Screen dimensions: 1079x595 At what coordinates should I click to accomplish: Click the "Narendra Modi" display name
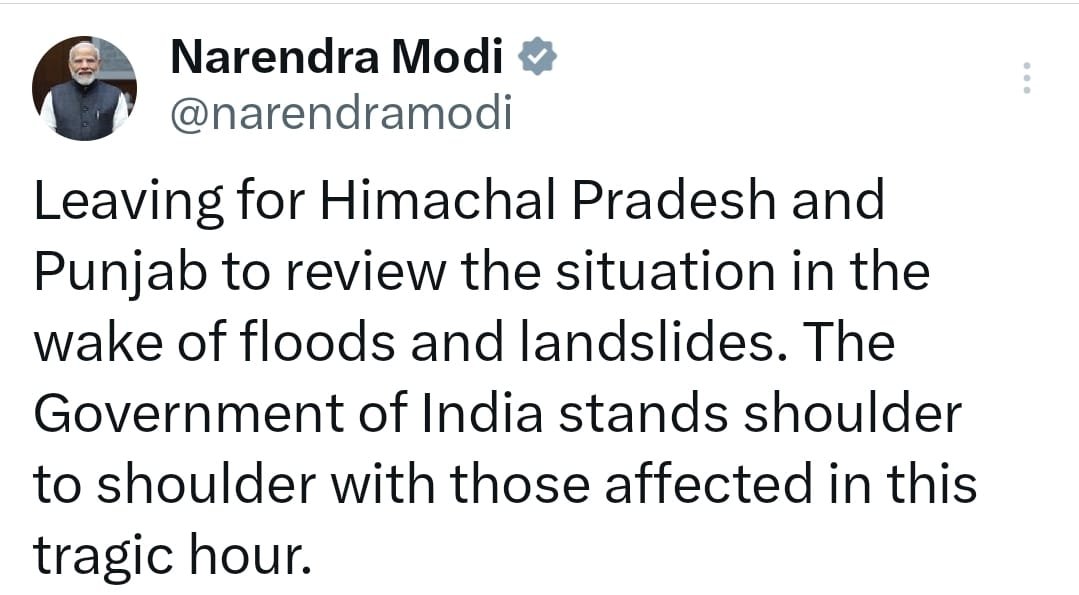[337, 59]
